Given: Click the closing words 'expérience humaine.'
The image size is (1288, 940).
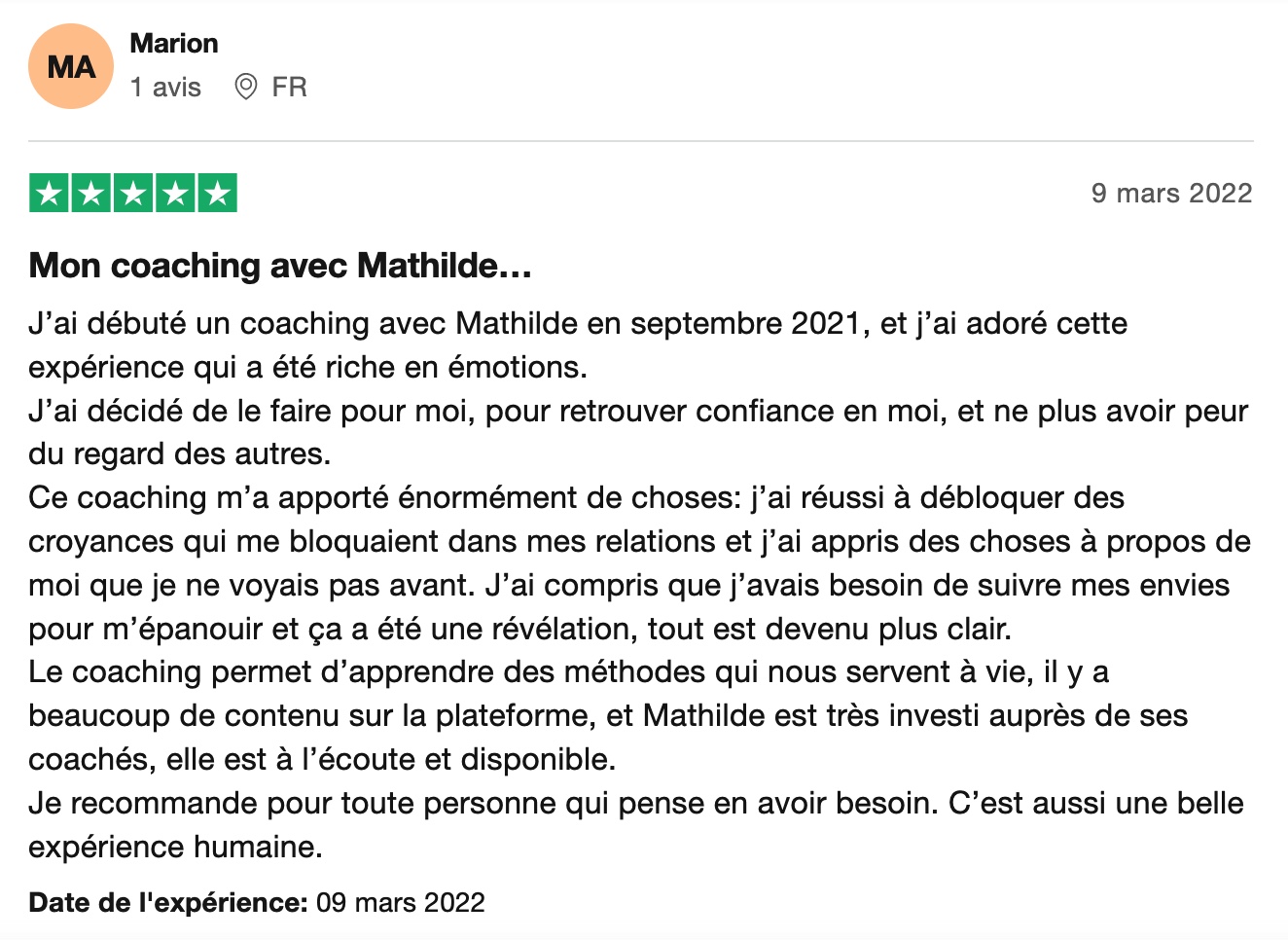Looking at the screenshot, I should pos(175,848).
